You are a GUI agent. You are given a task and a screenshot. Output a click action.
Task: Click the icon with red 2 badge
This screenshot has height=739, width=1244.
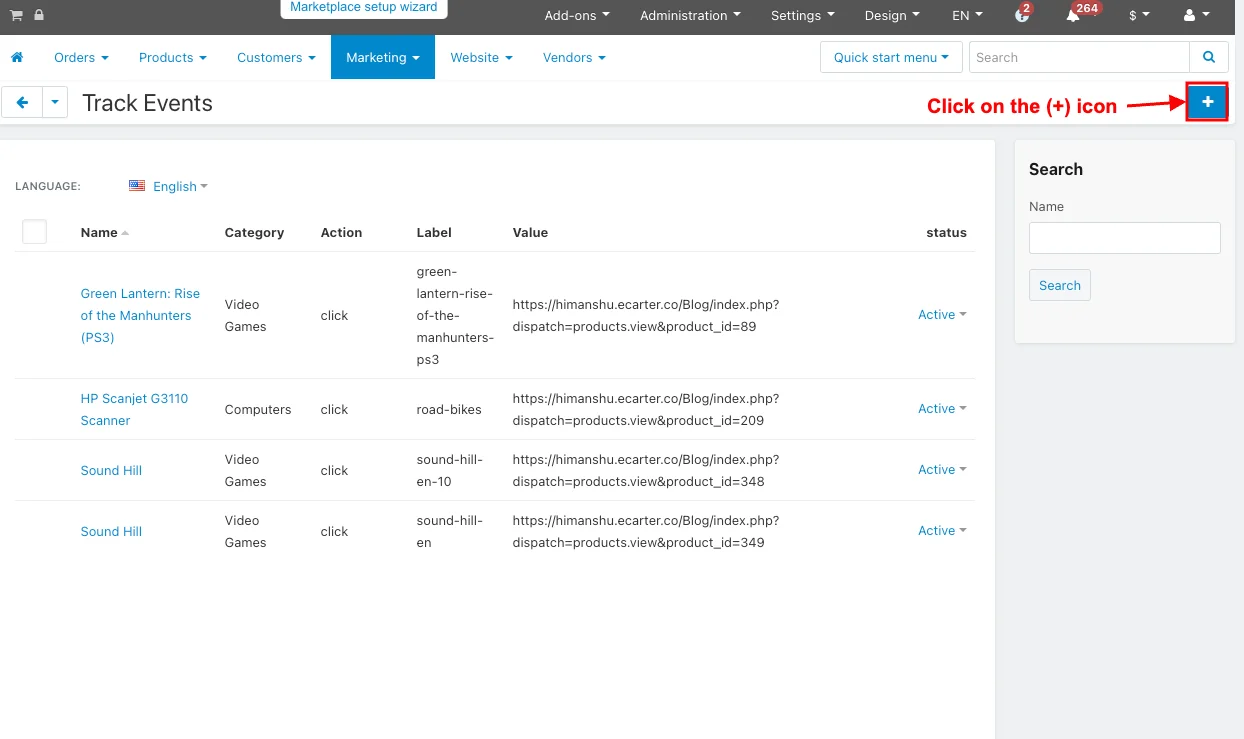coord(1021,16)
